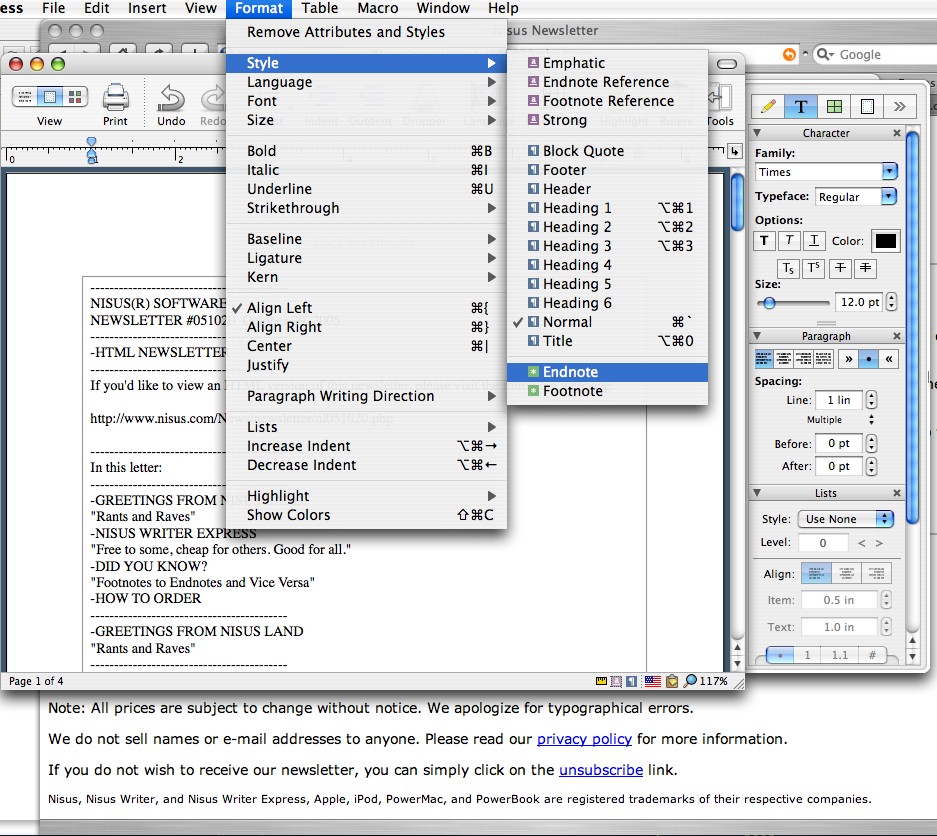Image resolution: width=937 pixels, height=836 pixels.
Task: Select the pencil tab in the palette
Action: 768,106
